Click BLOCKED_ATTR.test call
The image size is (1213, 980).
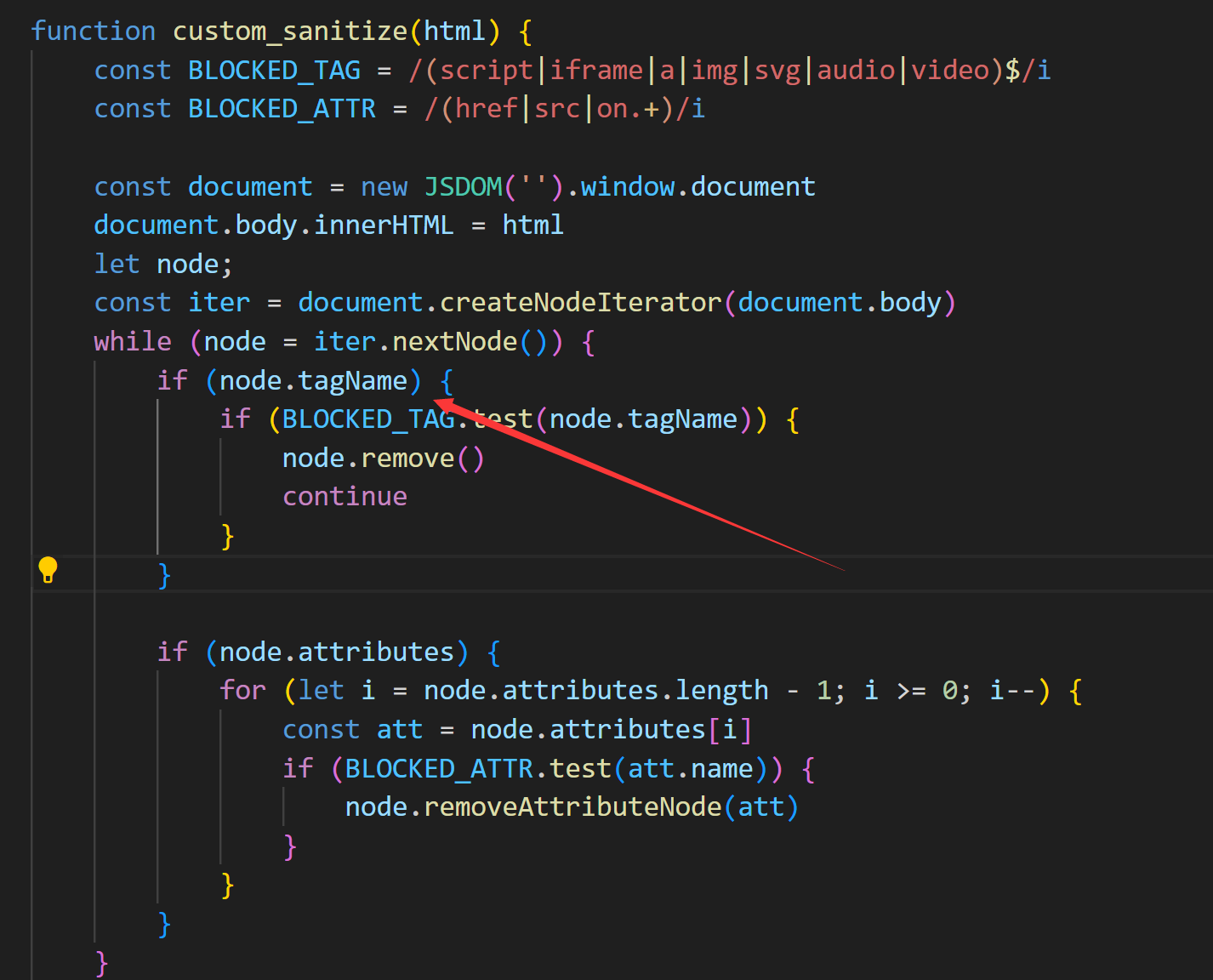pyautogui.click(x=478, y=769)
